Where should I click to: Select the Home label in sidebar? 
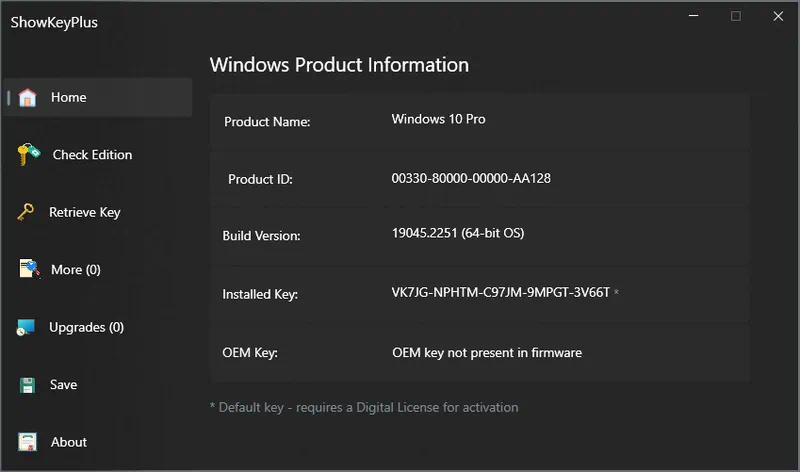click(68, 97)
